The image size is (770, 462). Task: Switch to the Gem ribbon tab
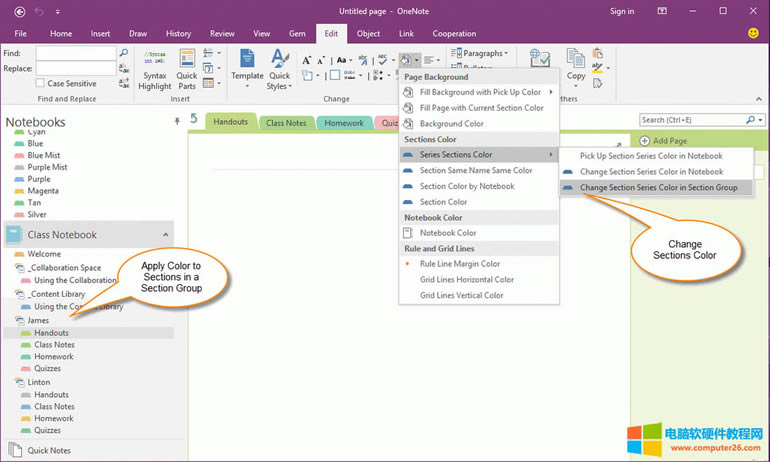coord(297,33)
